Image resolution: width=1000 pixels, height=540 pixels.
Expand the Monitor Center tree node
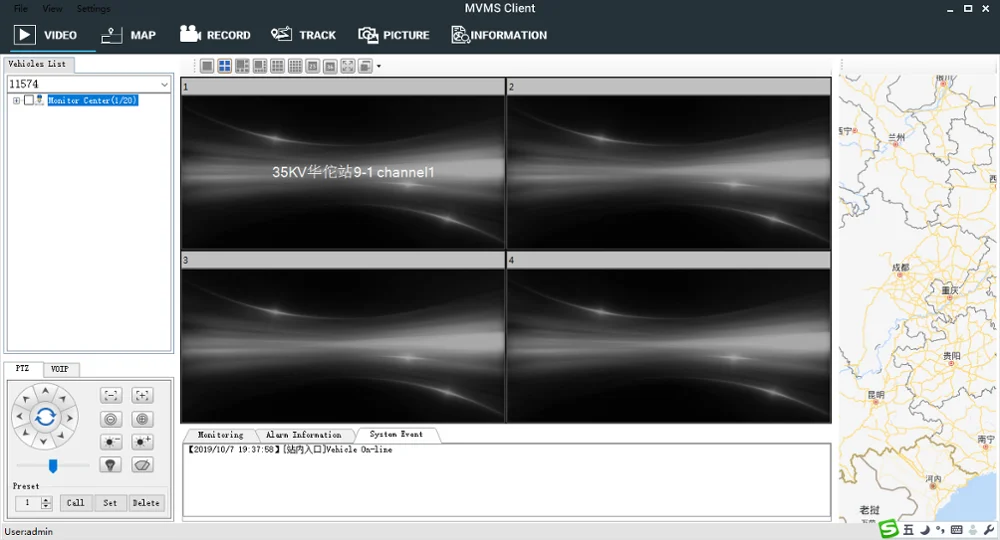[x=17, y=100]
